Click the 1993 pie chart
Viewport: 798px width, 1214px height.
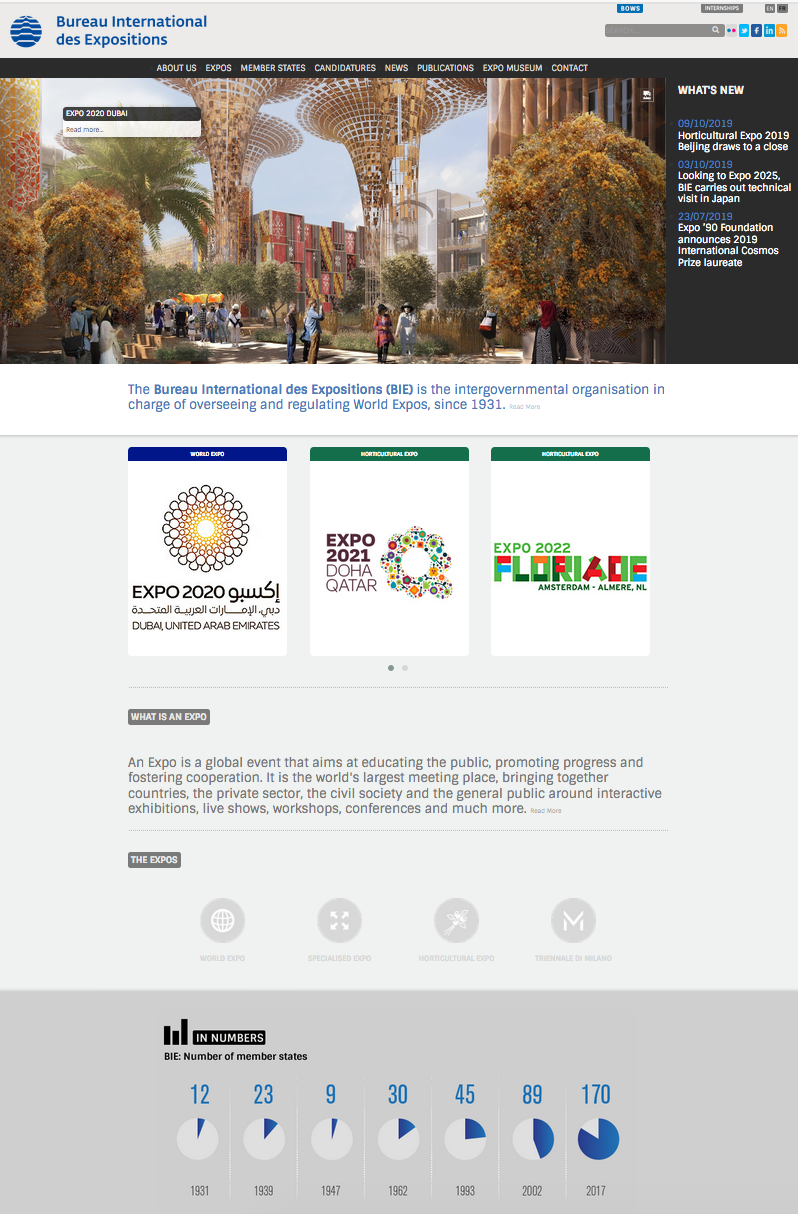(x=465, y=1139)
